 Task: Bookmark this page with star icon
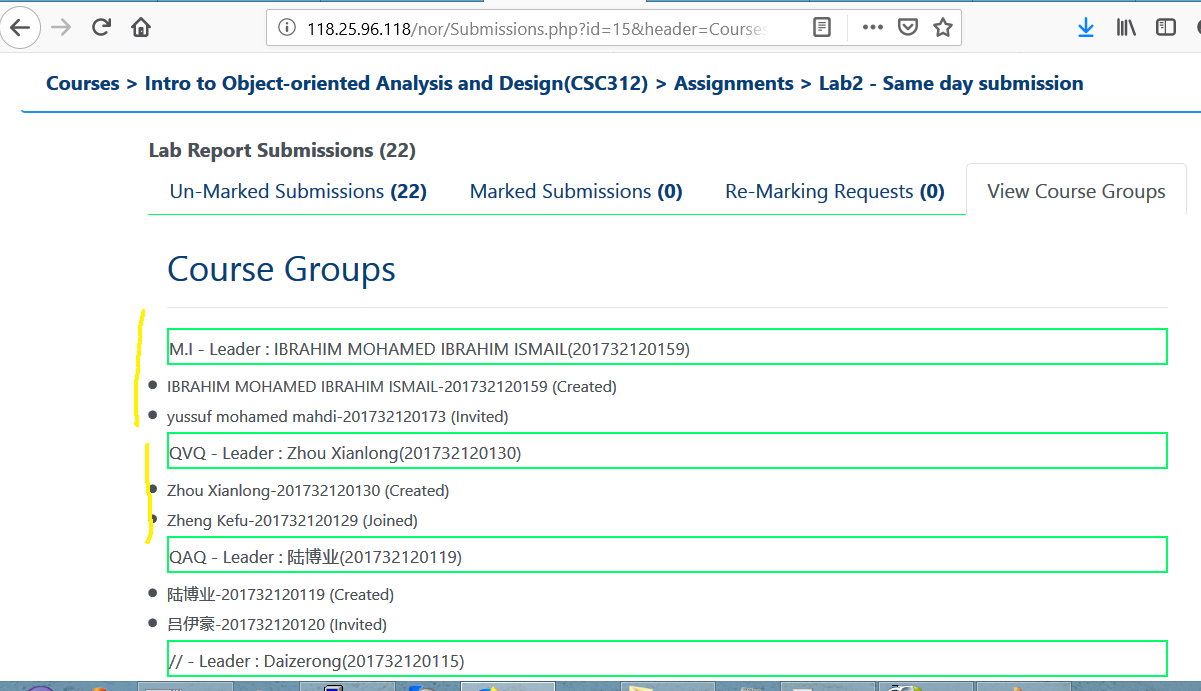tap(942, 28)
